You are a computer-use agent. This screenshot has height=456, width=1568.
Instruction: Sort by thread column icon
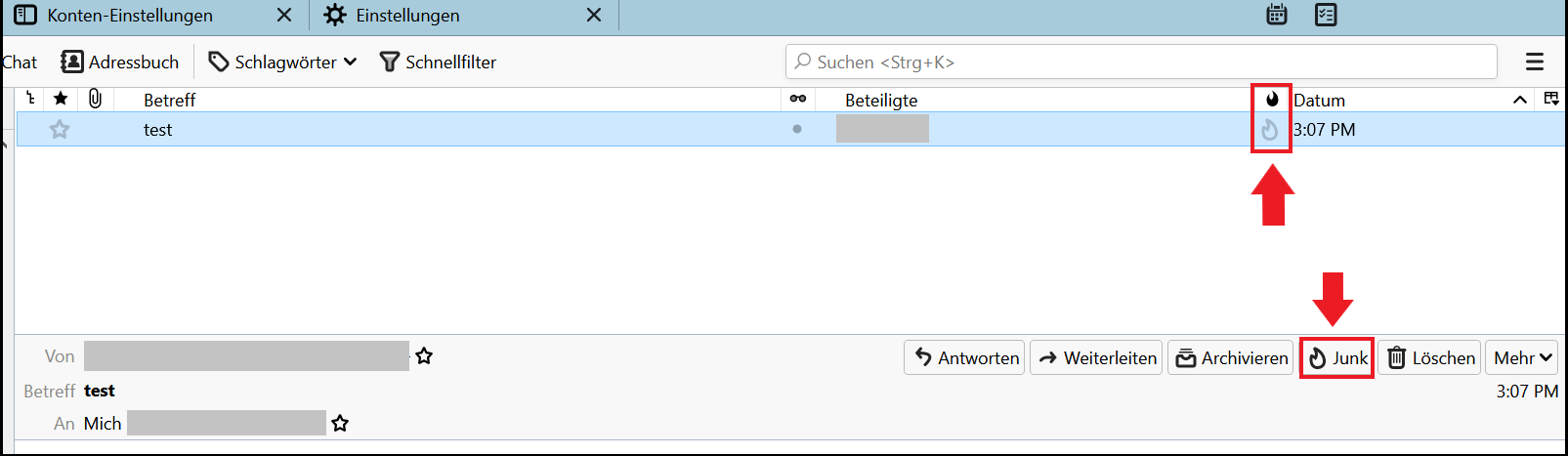(x=30, y=99)
